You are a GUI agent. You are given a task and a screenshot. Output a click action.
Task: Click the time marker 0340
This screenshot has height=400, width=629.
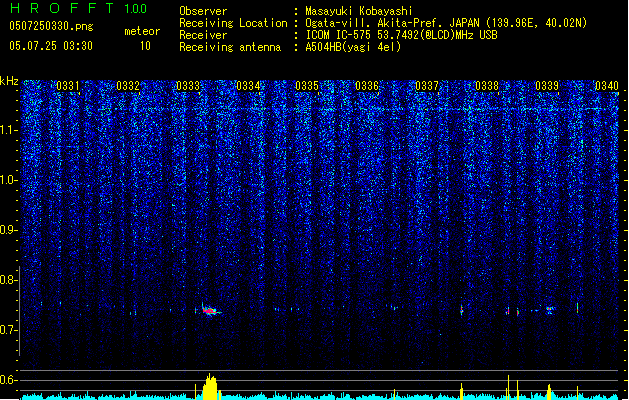pyautogui.click(x=607, y=86)
